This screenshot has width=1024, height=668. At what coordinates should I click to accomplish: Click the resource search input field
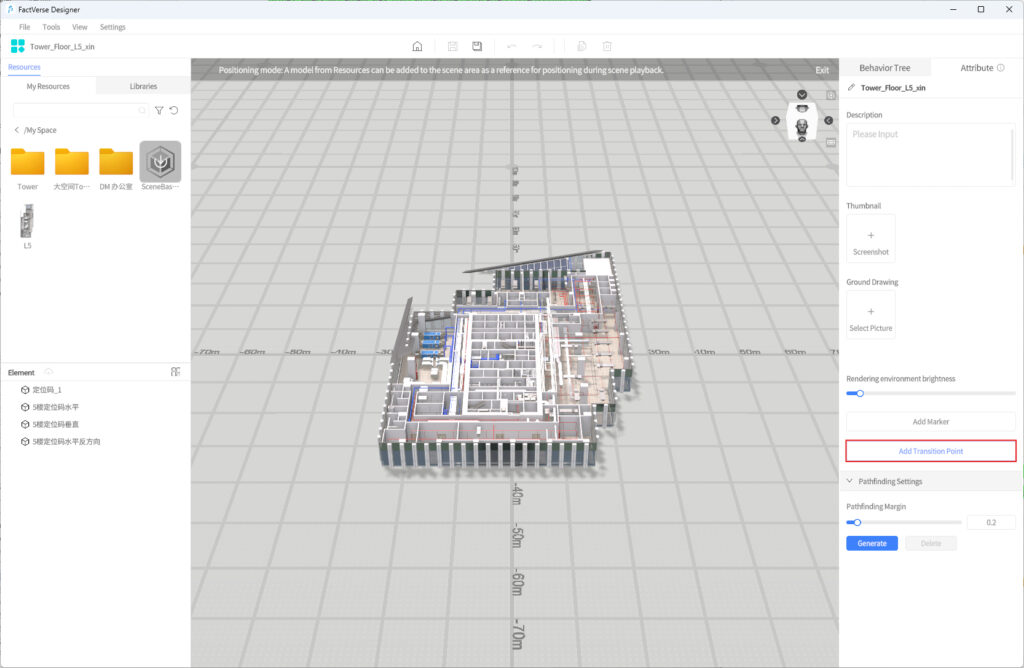pos(80,110)
